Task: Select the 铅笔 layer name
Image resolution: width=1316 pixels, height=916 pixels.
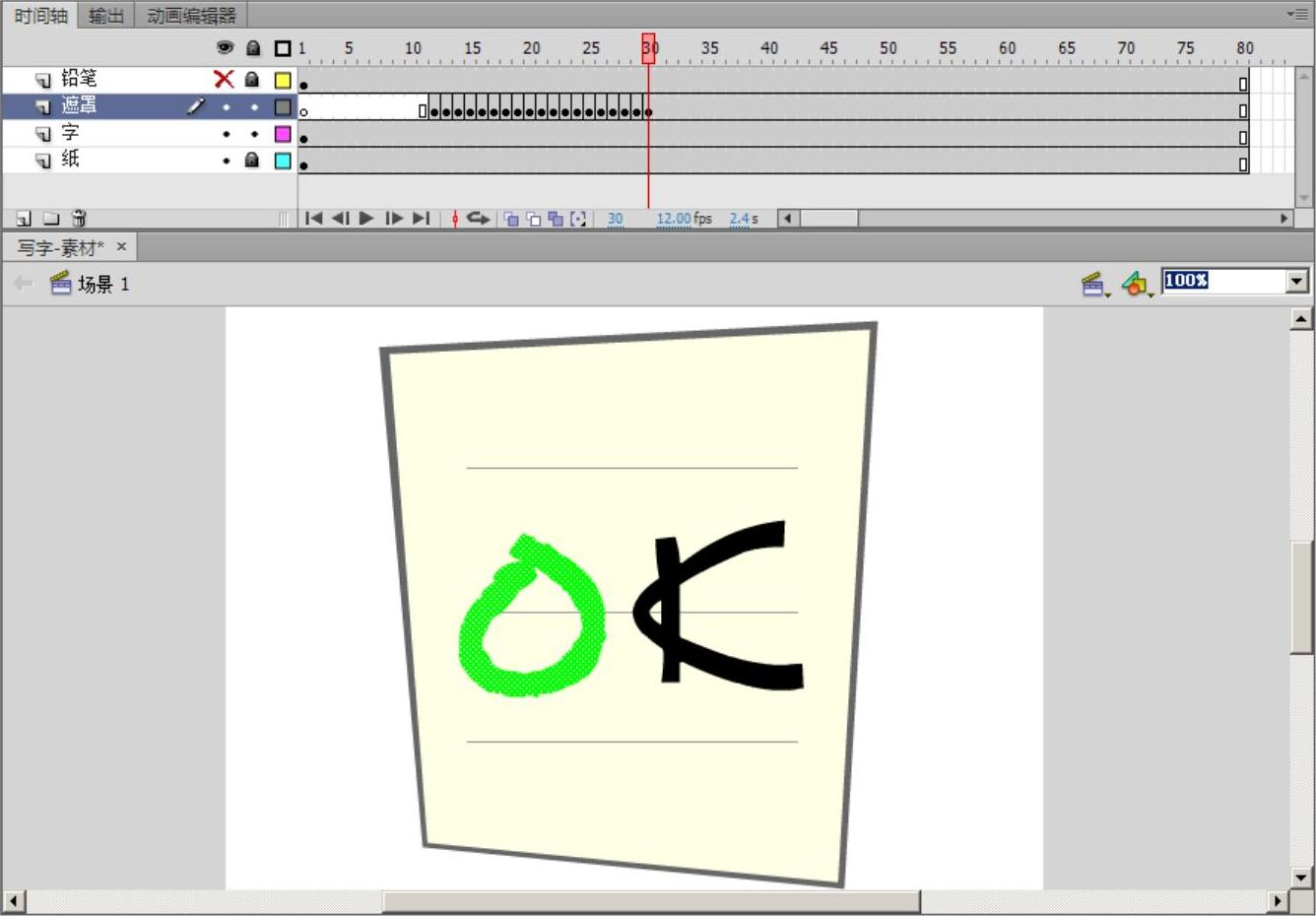Action: click(x=79, y=79)
